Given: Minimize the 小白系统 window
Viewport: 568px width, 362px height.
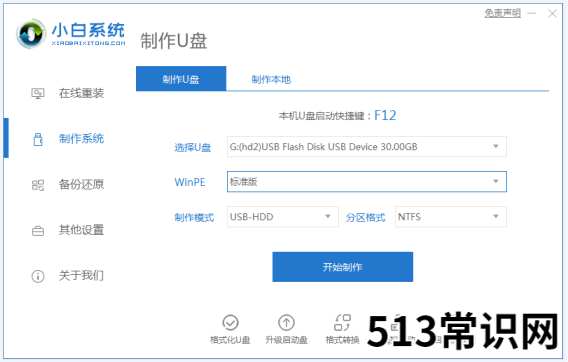Looking at the screenshot, I should click(x=531, y=14).
